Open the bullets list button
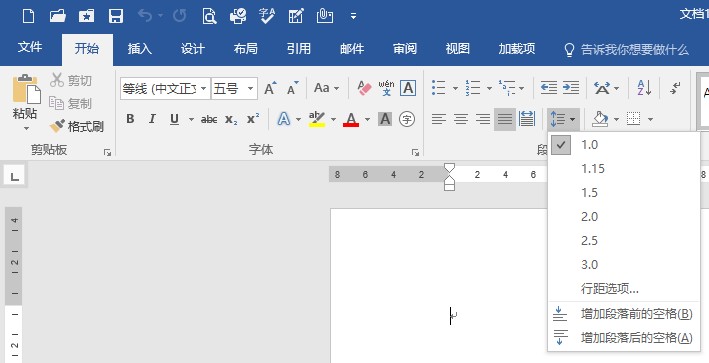 pos(439,88)
